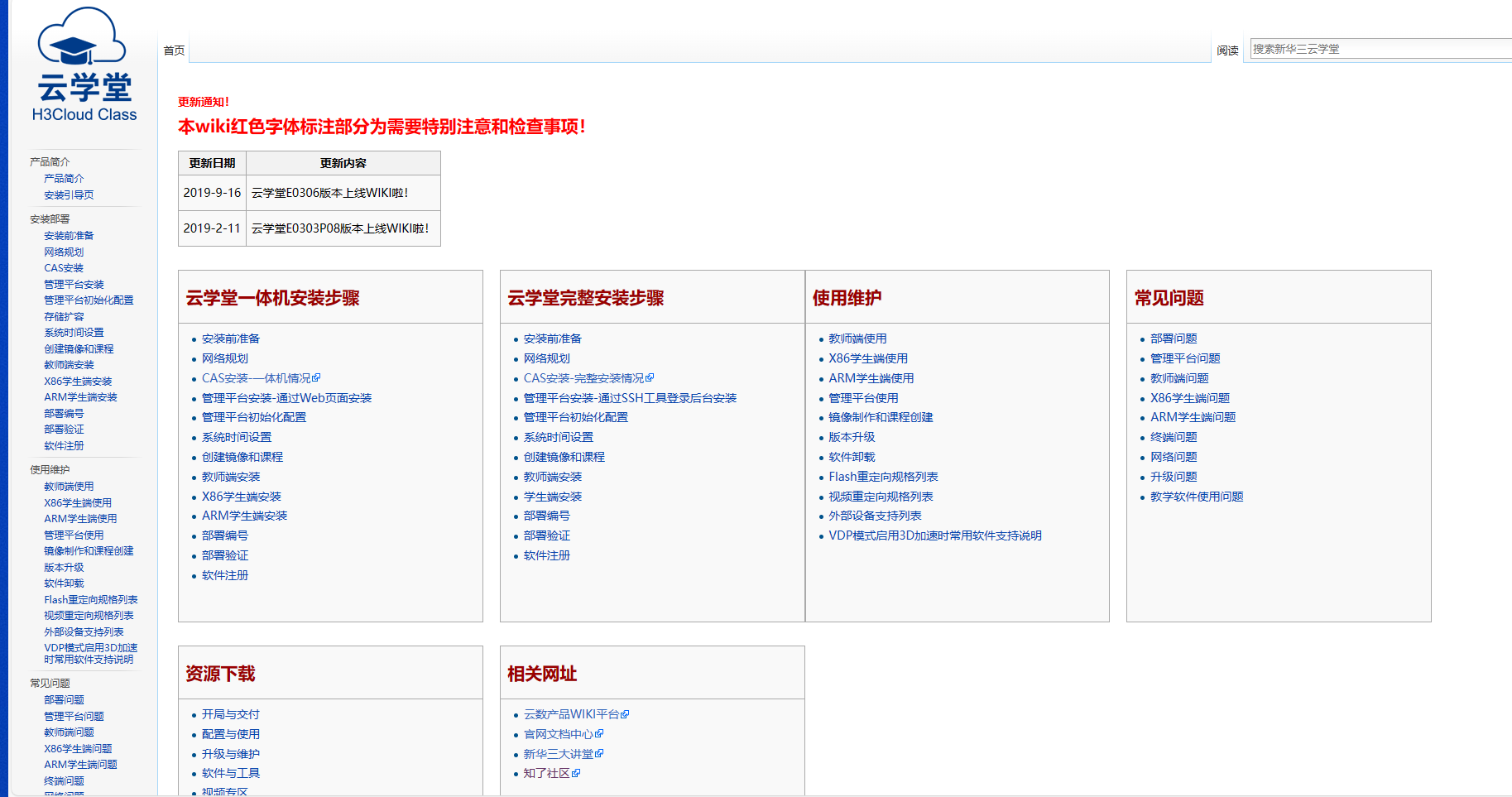Screen dimensions: 1512x797
Task: Focus the 搜索新华三云学堂 search field
Action: (1380, 49)
